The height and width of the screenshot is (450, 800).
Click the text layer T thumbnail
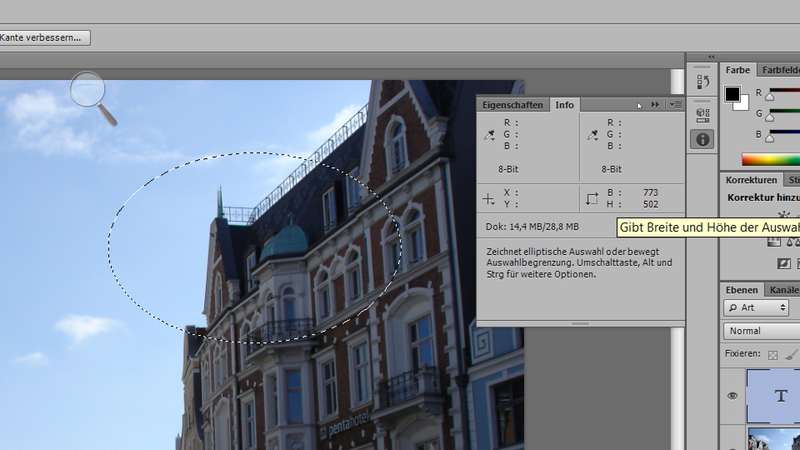(x=781, y=395)
